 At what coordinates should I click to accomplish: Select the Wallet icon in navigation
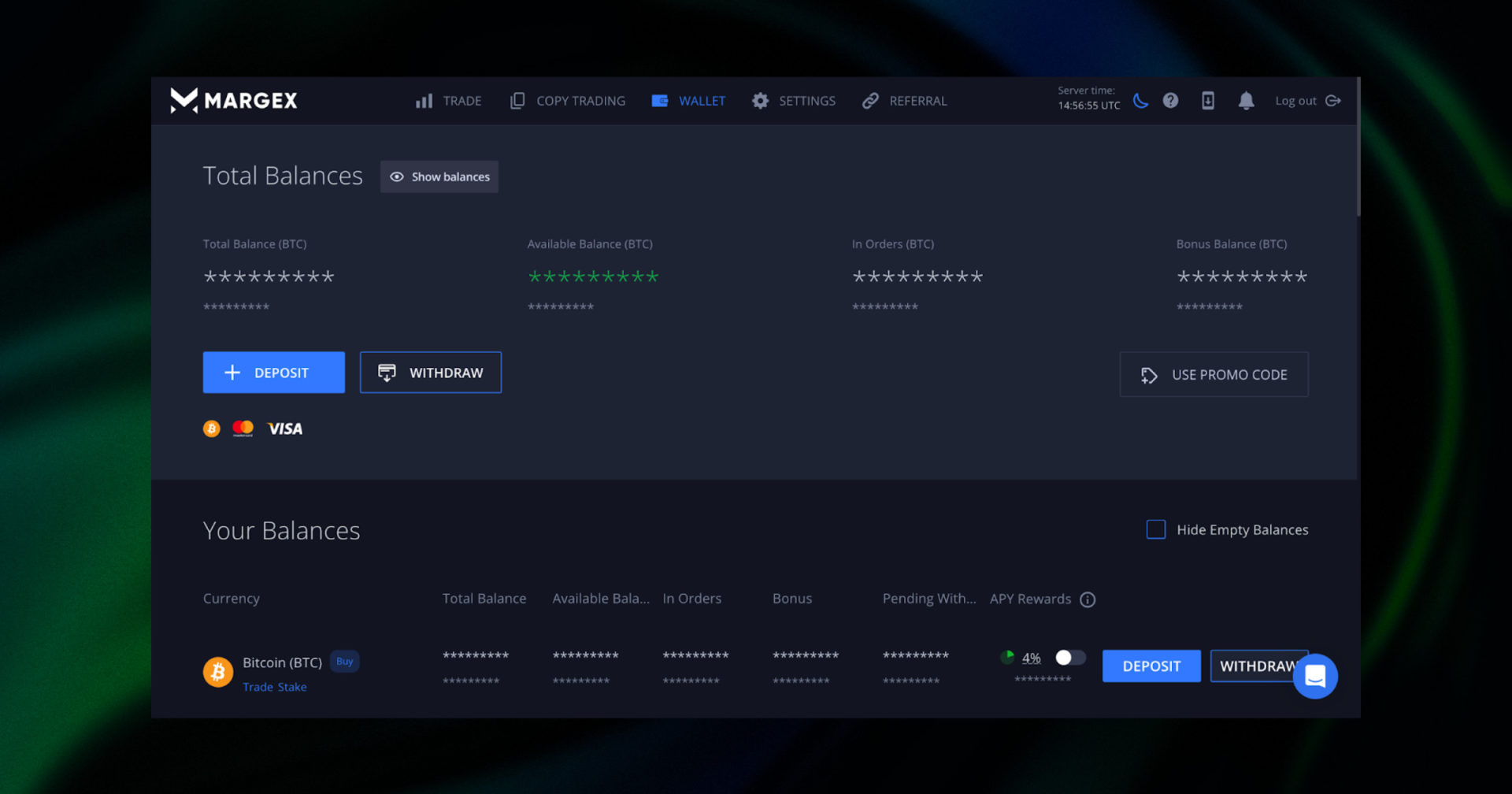pyautogui.click(x=660, y=101)
